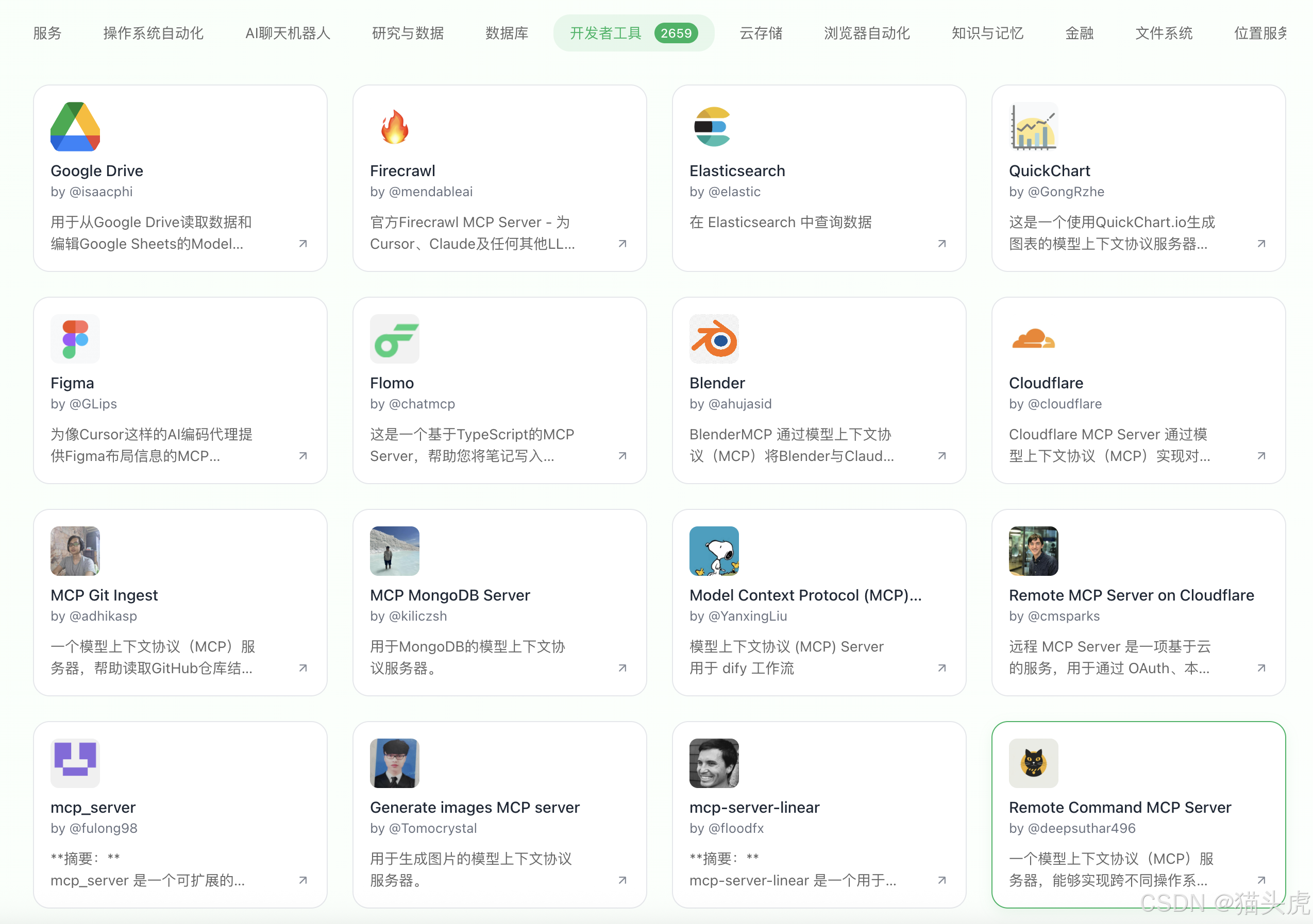Click the Blender logo icon

pos(714,339)
